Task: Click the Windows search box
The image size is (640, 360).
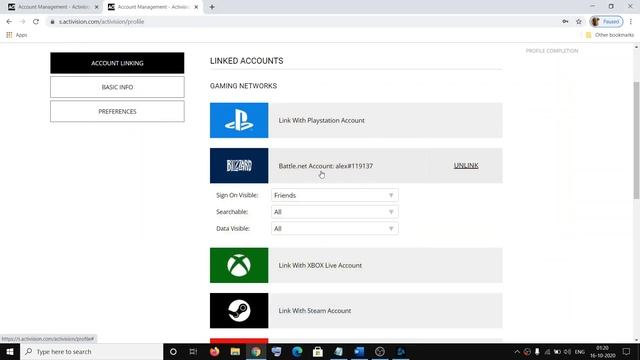Action: (91, 351)
